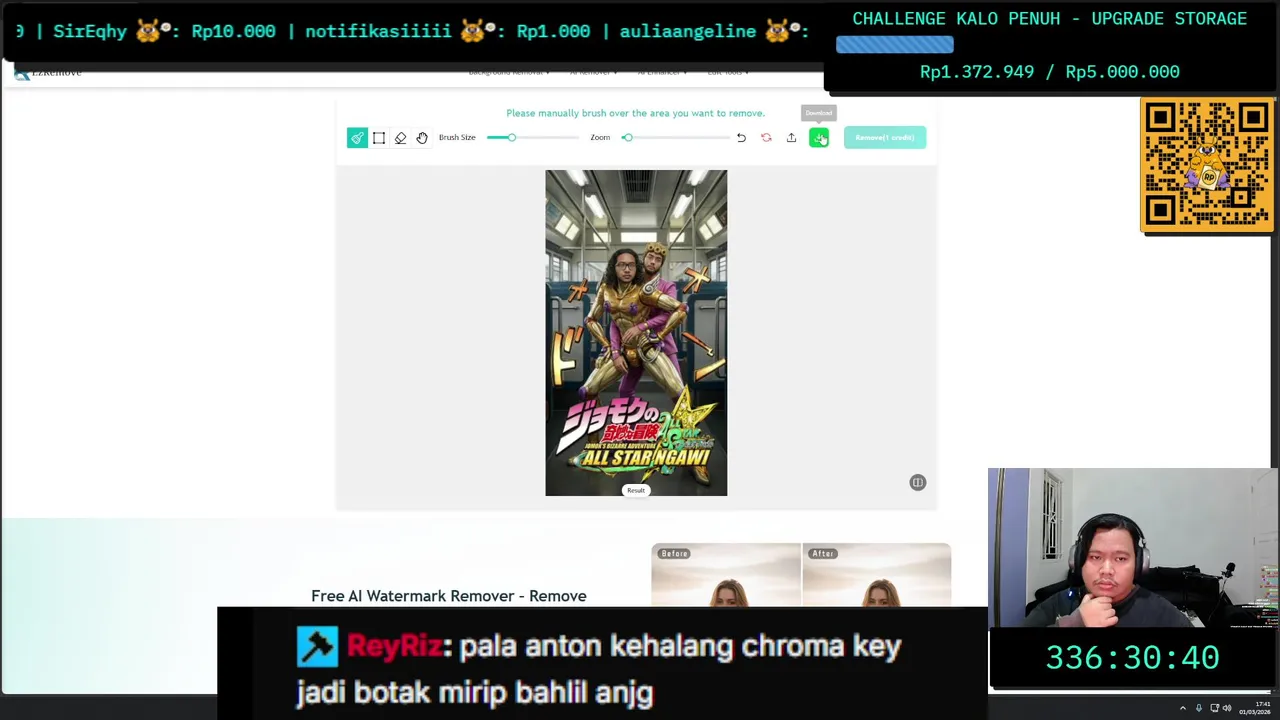Screen dimensions: 1280x720
Task: Click the webcam overlay video
Action: click(1133, 548)
